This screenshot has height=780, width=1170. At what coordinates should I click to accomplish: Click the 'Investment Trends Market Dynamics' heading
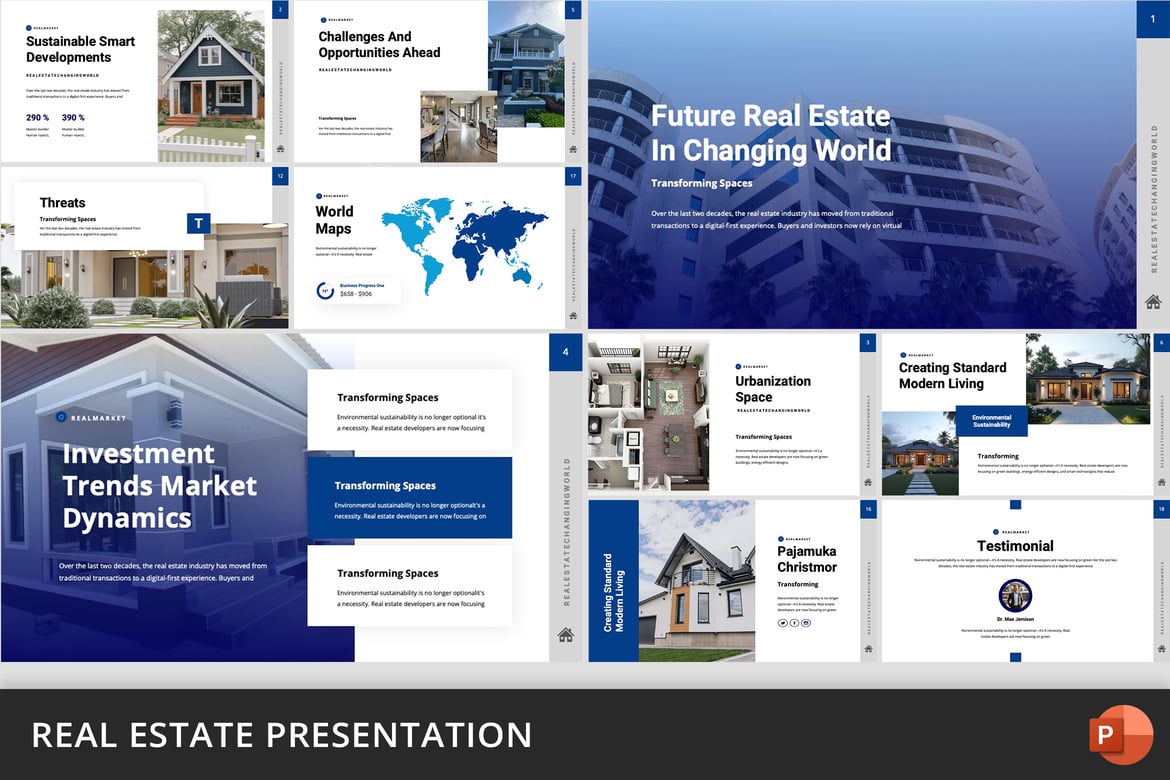click(160, 486)
